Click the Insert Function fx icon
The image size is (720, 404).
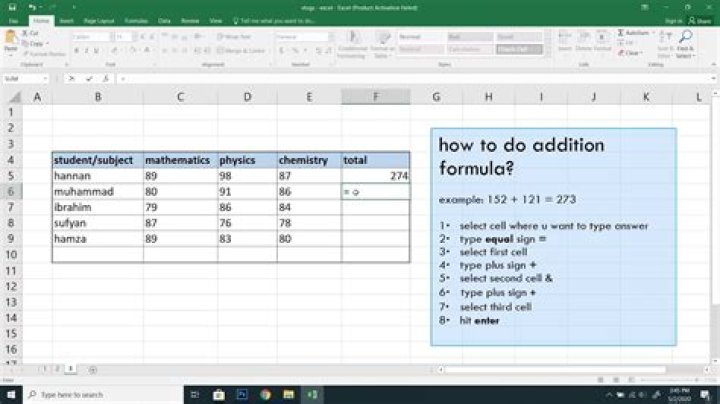pos(106,78)
